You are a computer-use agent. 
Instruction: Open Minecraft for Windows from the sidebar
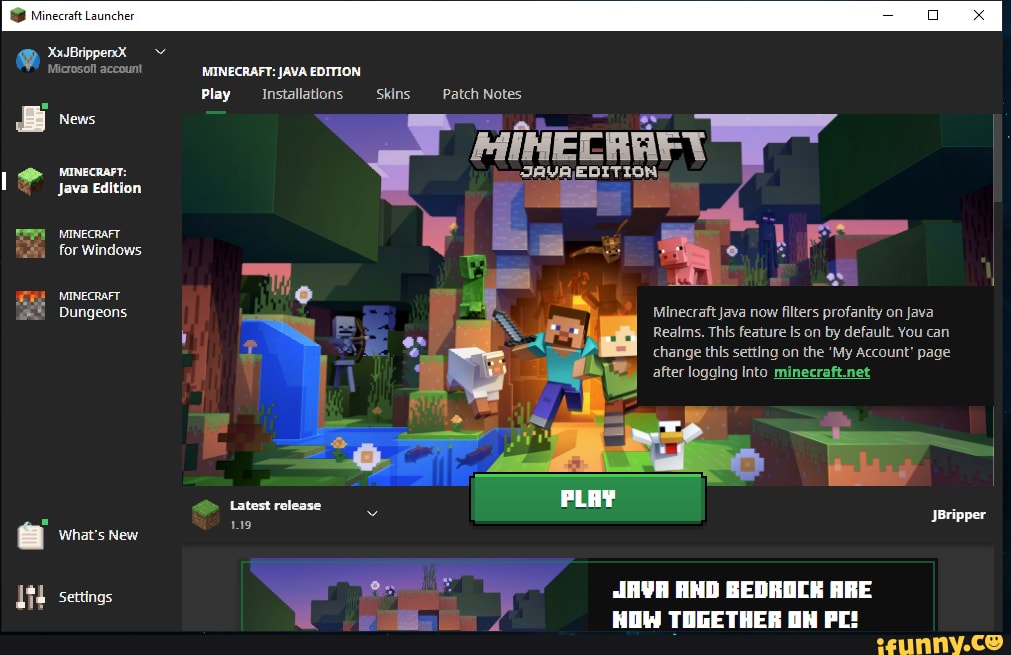click(87, 243)
